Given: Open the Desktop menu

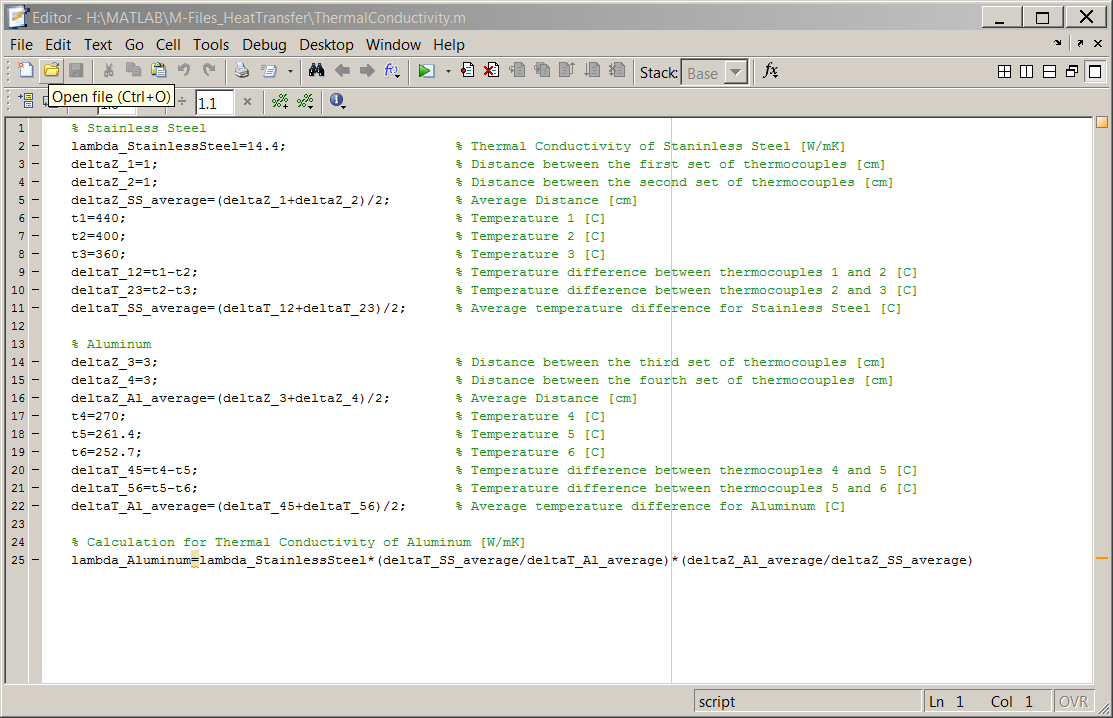Looking at the screenshot, I should coord(326,45).
